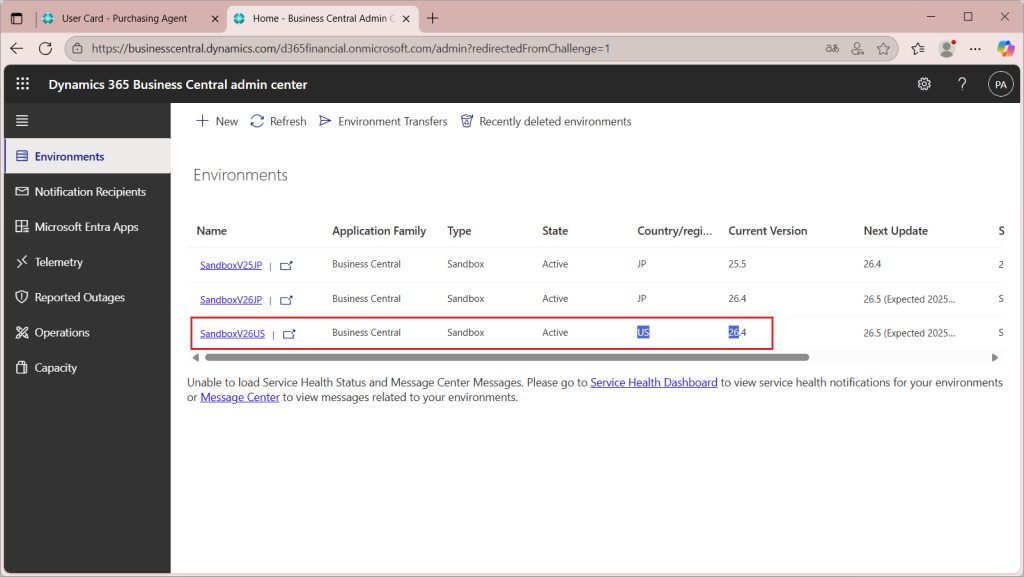Open the browser favorites list
1024x577 pixels.
click(x=918, y=48)
